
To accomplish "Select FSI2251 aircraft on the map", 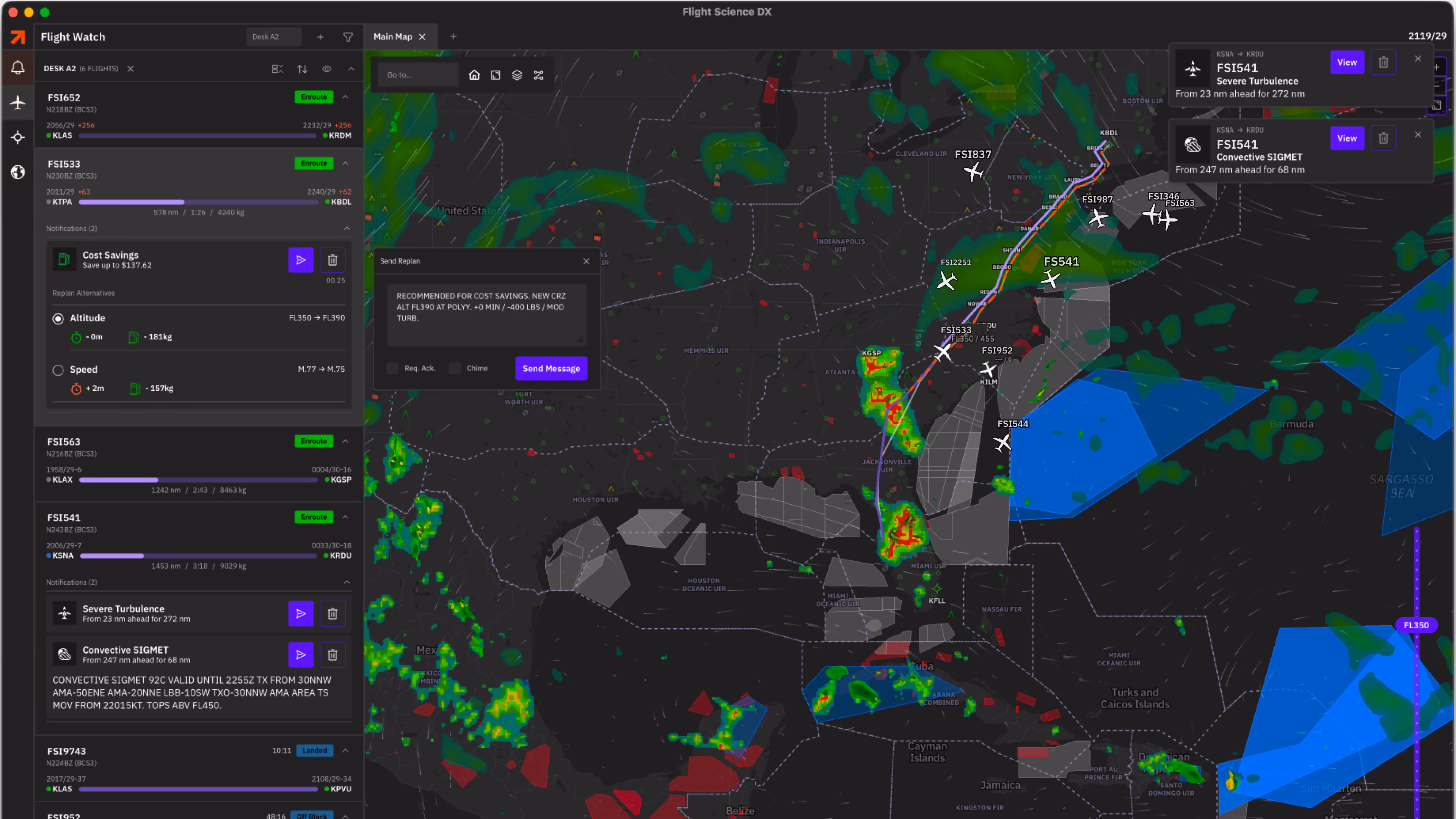I will coord(946,280).
